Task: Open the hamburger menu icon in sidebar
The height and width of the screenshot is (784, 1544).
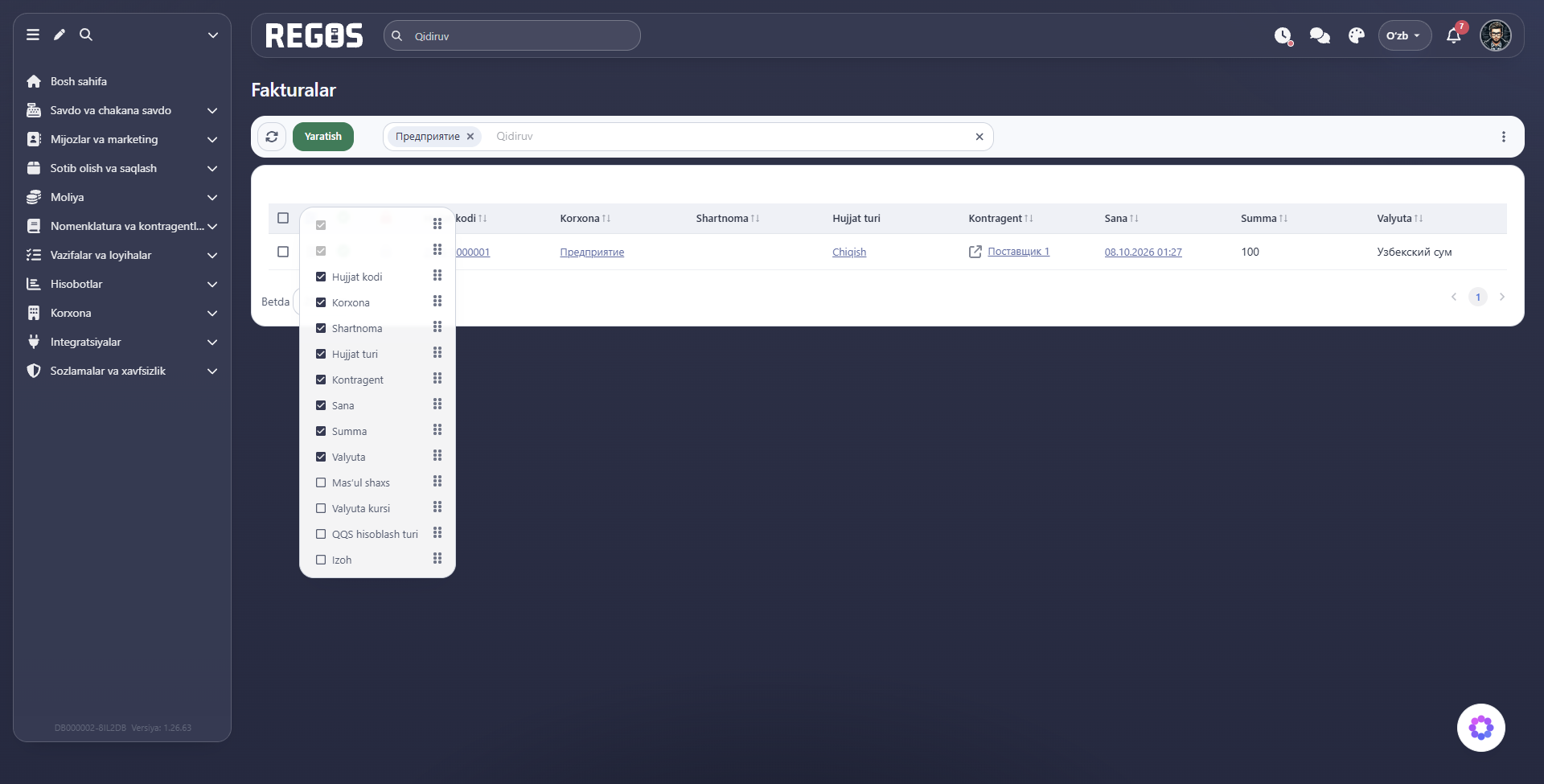Action: click(x=33, y=35)
